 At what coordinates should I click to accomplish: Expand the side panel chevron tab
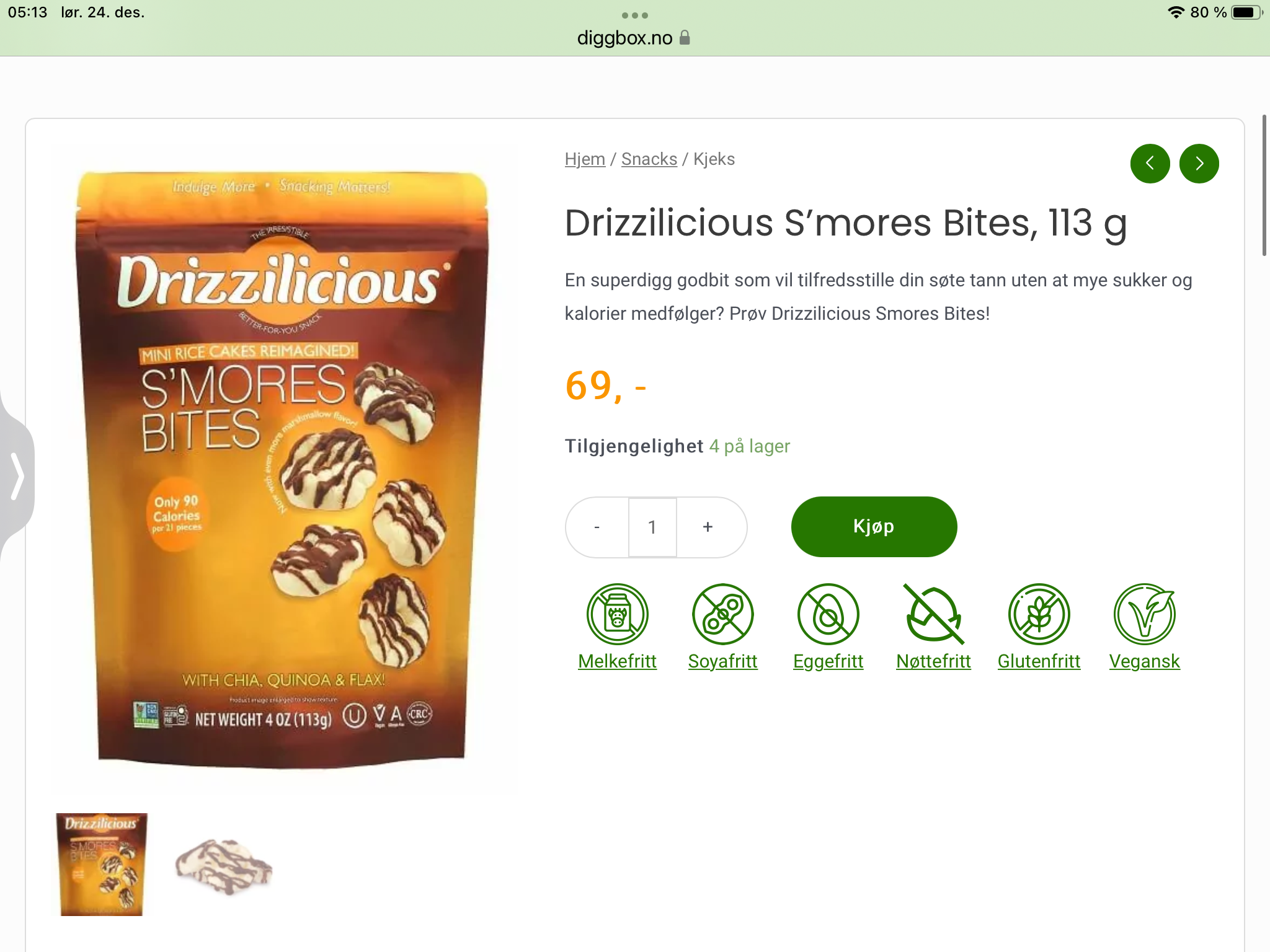click(x=17, y=476)
